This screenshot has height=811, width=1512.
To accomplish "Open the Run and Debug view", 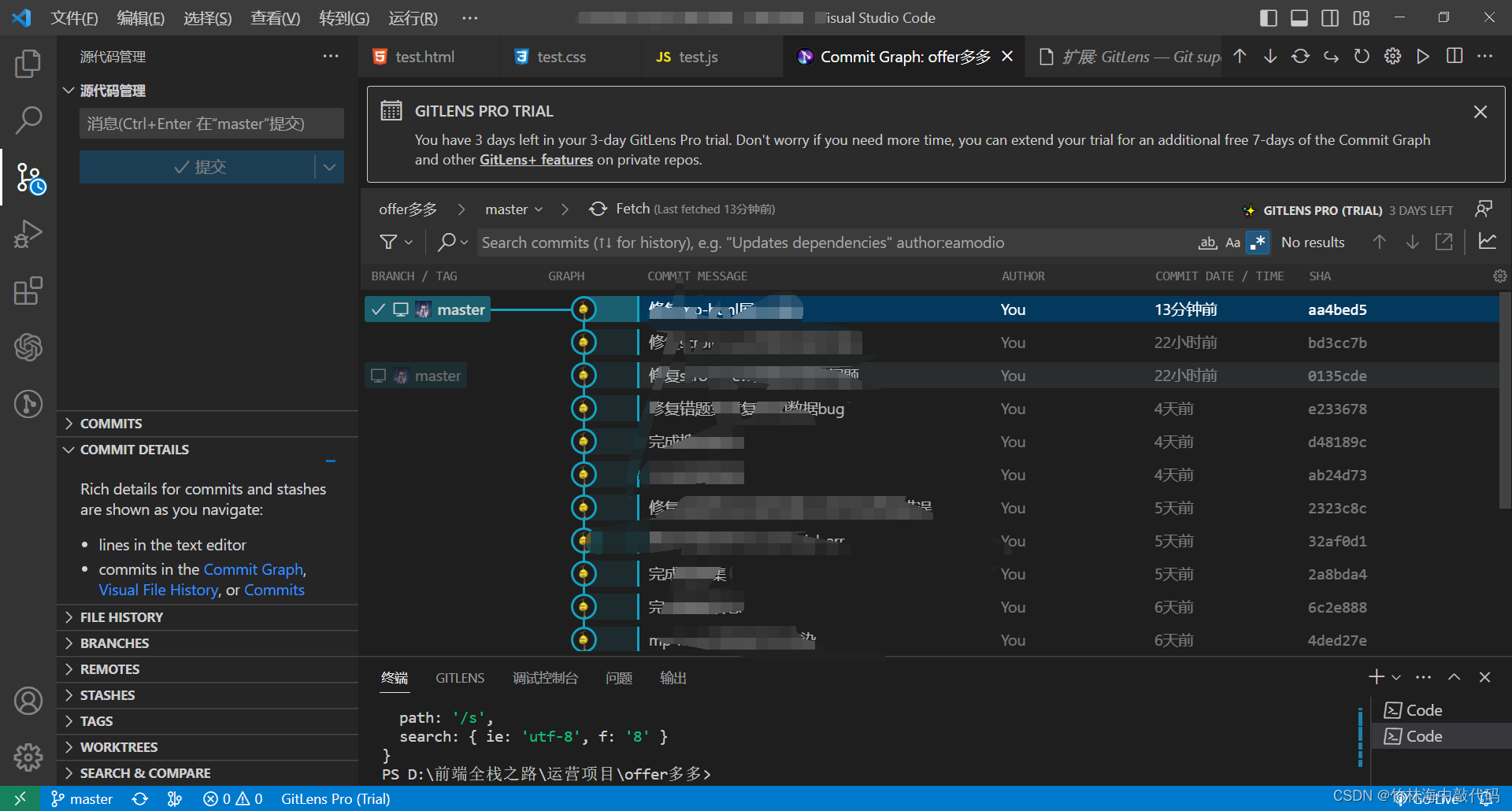I will (28, 234).
